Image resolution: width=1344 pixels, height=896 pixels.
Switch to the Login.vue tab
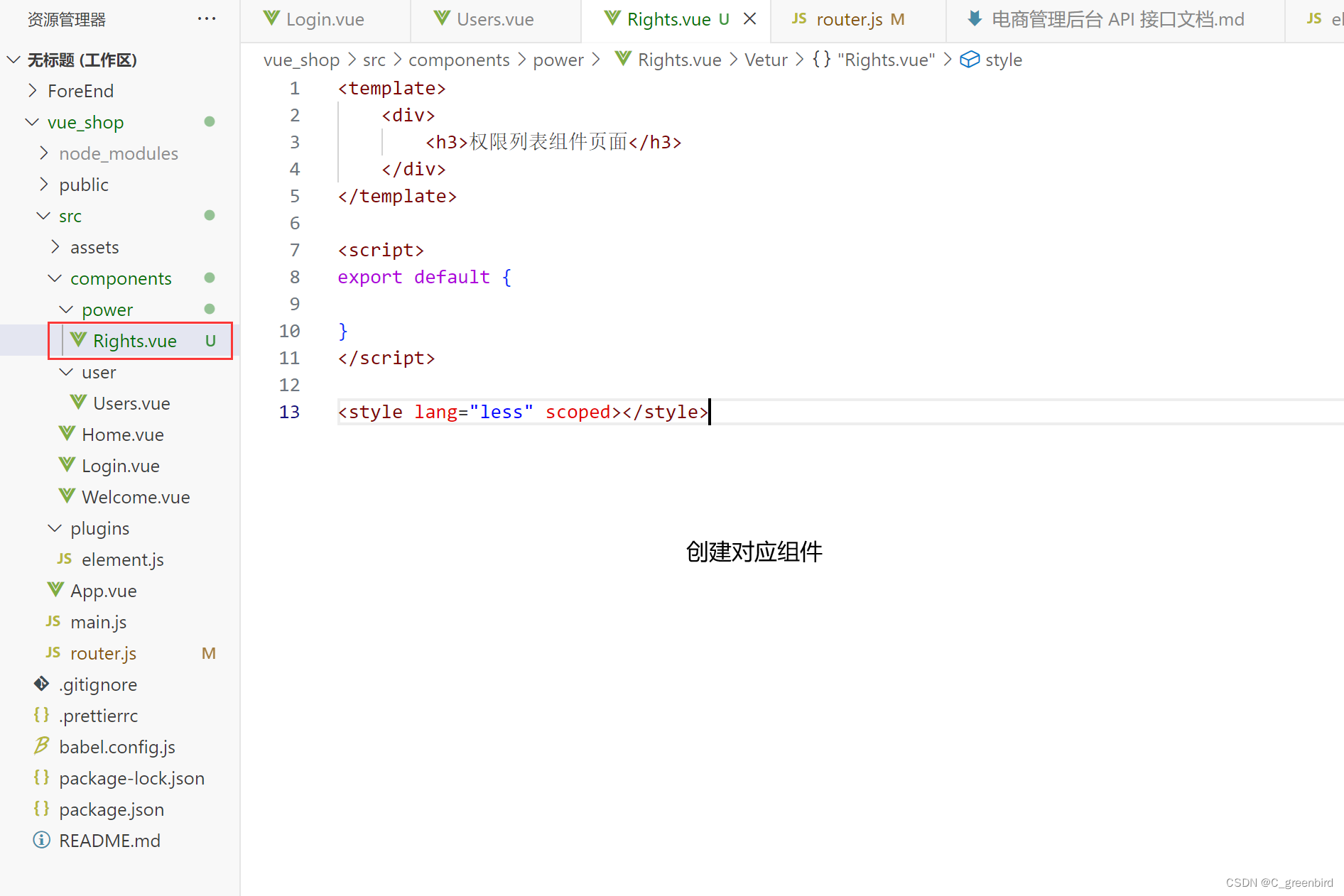click(x=325, y=20)
